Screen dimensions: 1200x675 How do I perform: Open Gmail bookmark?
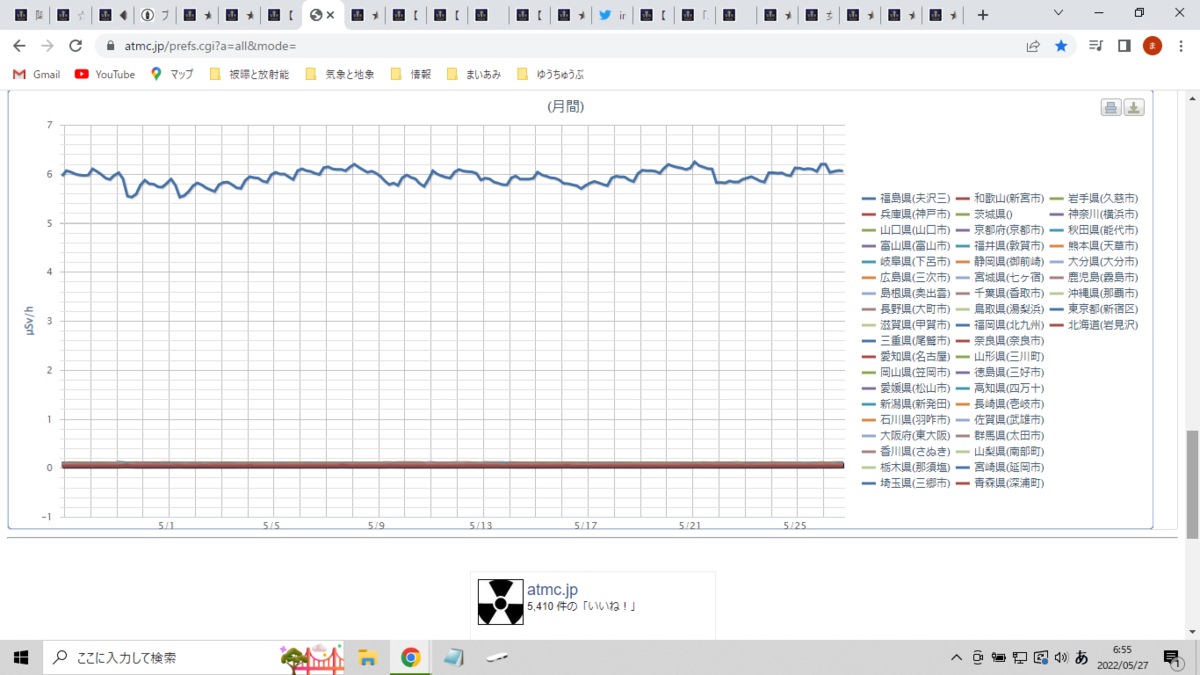coord(36,74)
